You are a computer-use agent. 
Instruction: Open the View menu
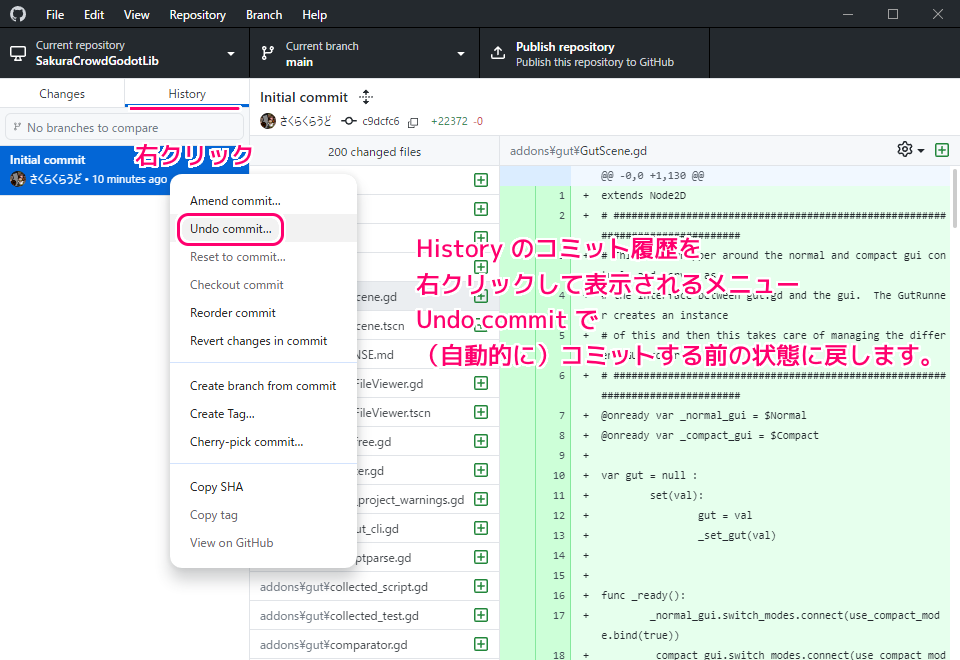[136, 15]
